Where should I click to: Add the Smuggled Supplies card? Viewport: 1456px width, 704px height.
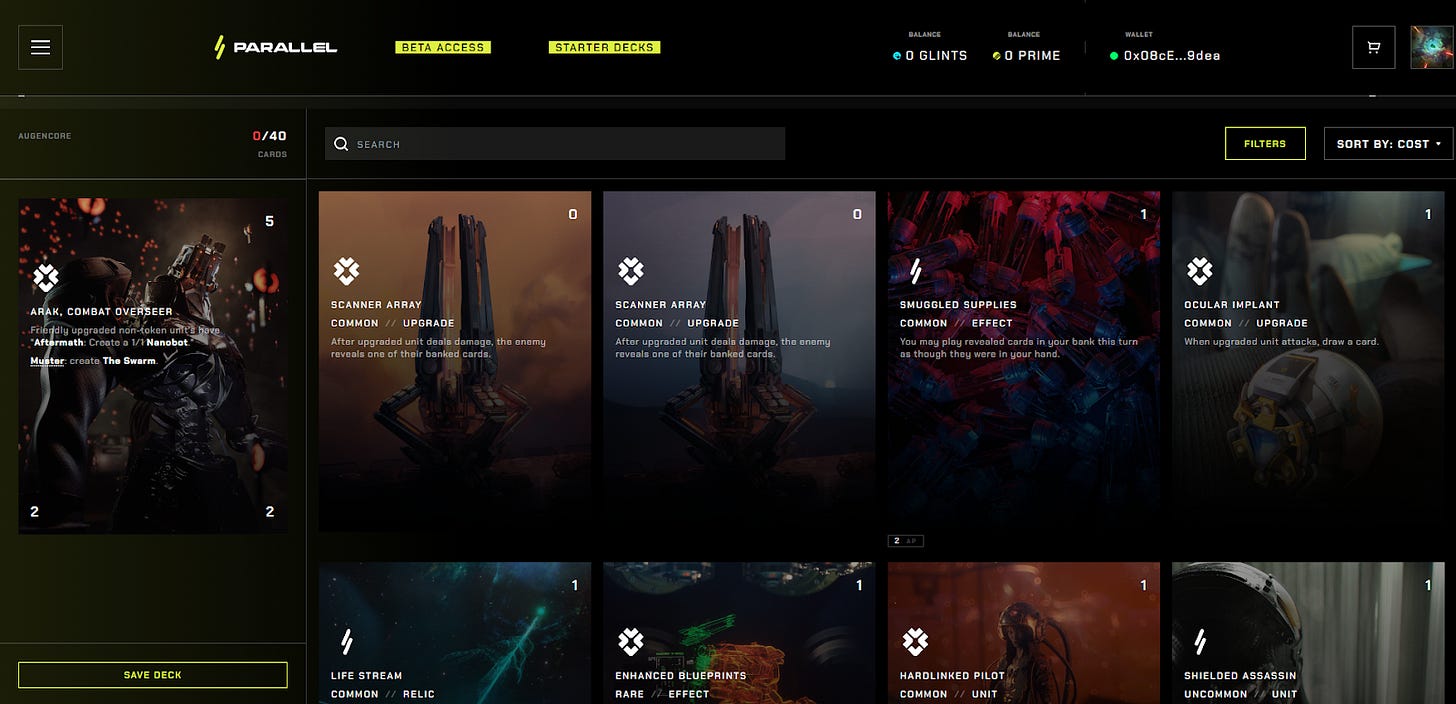(x=1024, y=361)
